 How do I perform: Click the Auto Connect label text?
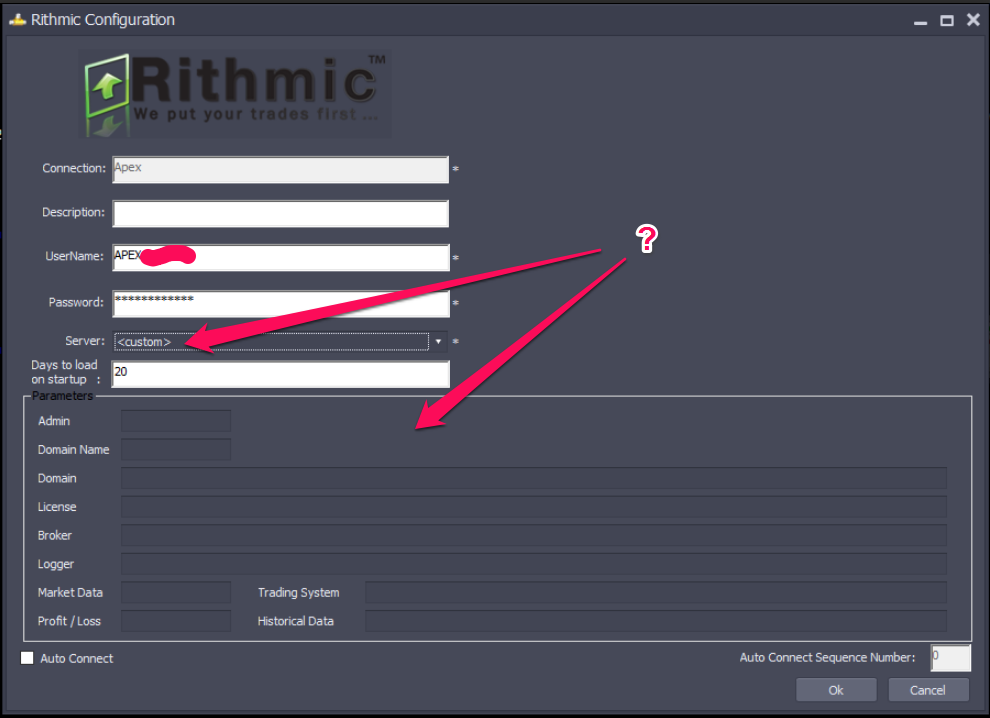click(76, 659)
